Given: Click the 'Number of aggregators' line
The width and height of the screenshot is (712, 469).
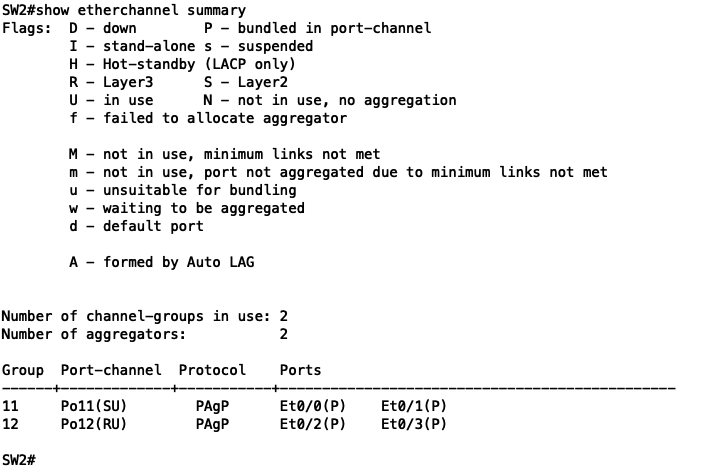Looking at the screenshot, I should click(144, 334).
